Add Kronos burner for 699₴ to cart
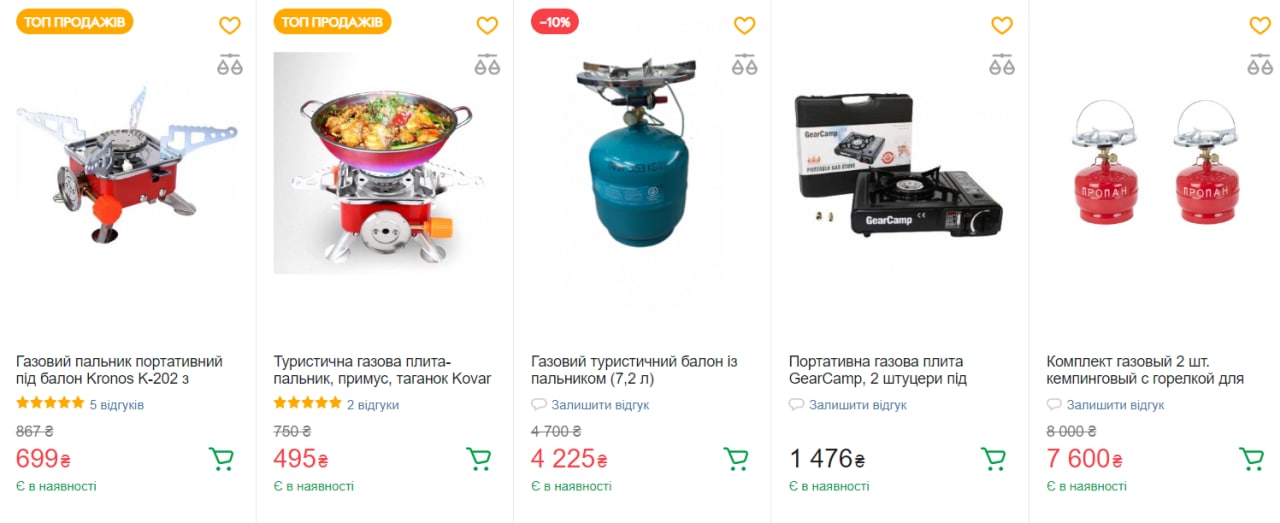This screenshot has width=1280, height=523. click(x=221, y=459)
